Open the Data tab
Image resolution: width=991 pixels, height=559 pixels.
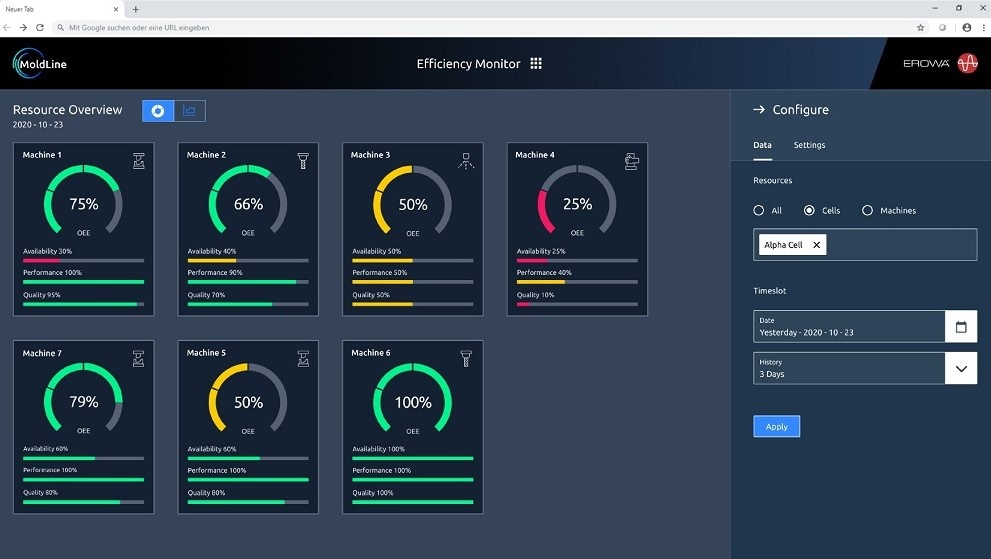click(762, 145)
